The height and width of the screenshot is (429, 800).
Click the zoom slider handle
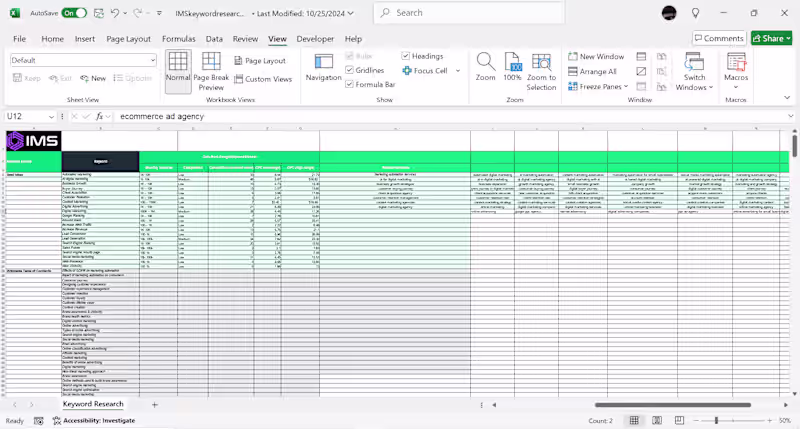coord(716,420)
